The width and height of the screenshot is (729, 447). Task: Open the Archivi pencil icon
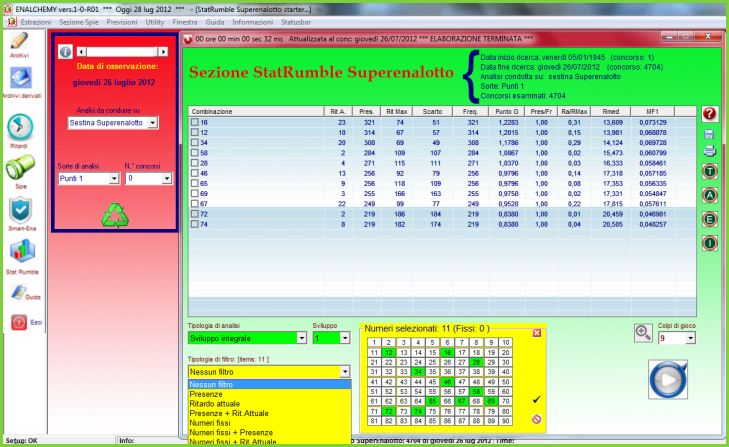(x=19, y=41)
